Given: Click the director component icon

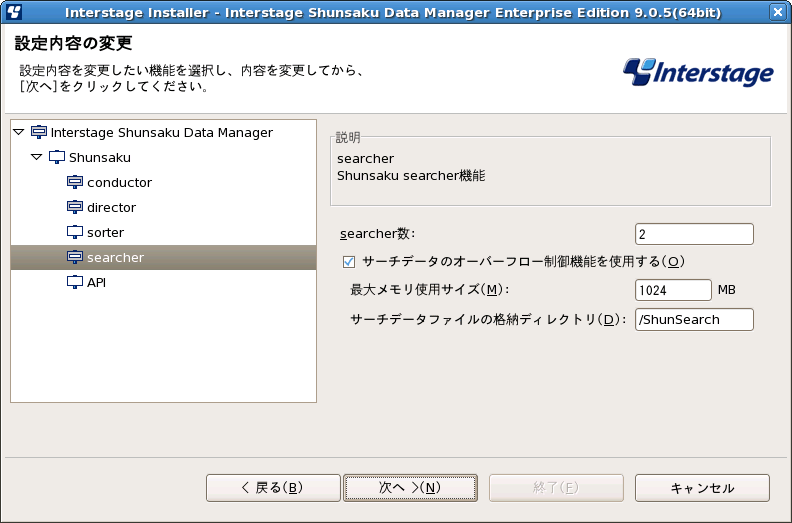Looking at the screenshot, I should pos(75,207).
